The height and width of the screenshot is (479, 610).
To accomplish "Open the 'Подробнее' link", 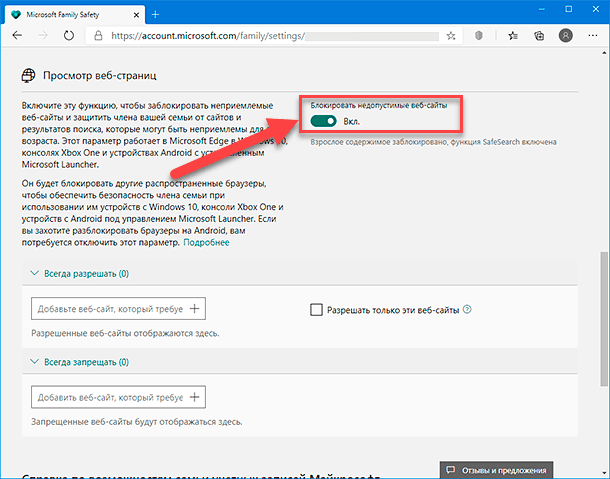I will pos(206,242).
